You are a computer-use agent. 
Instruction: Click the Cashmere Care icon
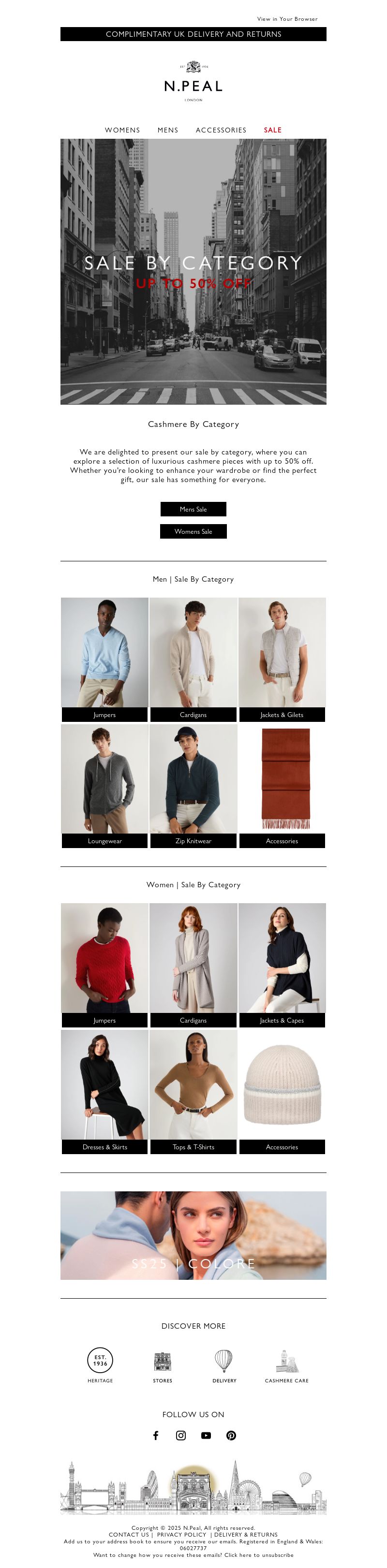point(286,1361)
